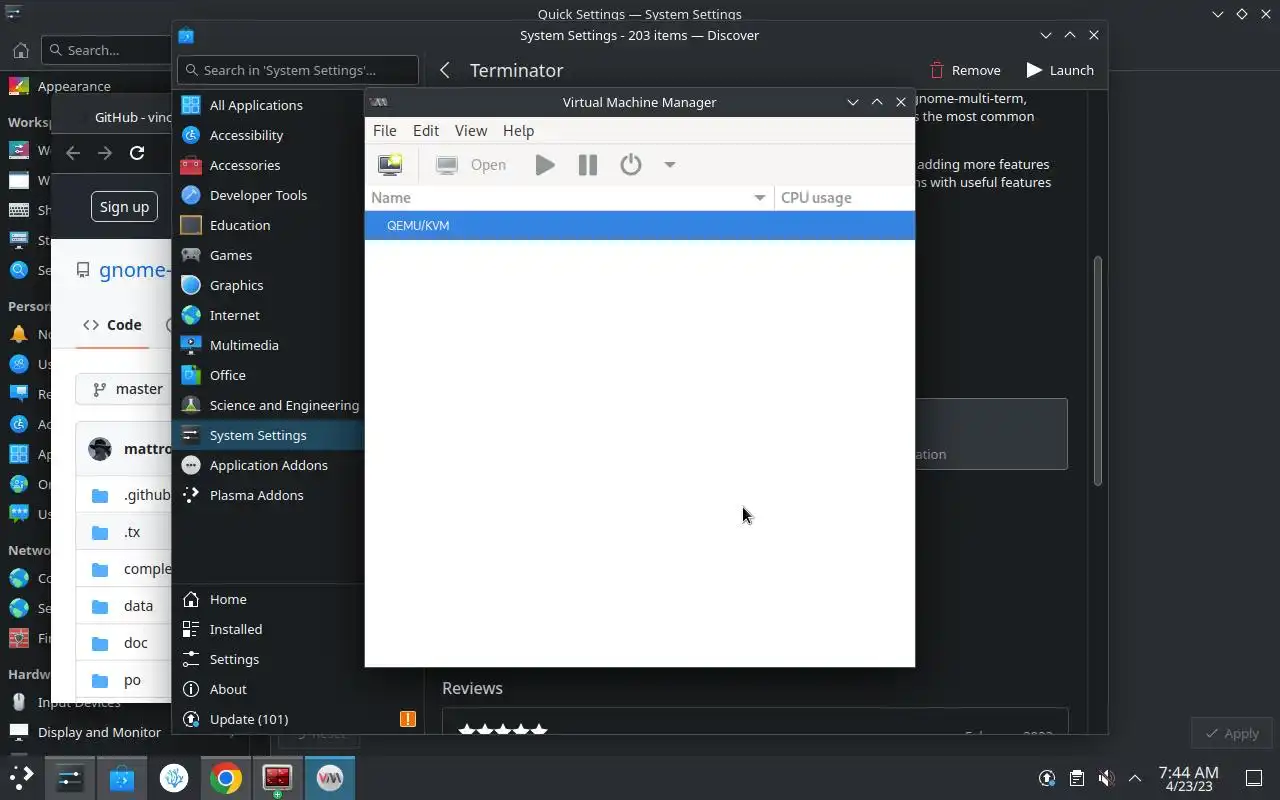This screenshot has width=1280, height=800.
Task: Show Installed applications in Discover
Action: coord(268,629)
